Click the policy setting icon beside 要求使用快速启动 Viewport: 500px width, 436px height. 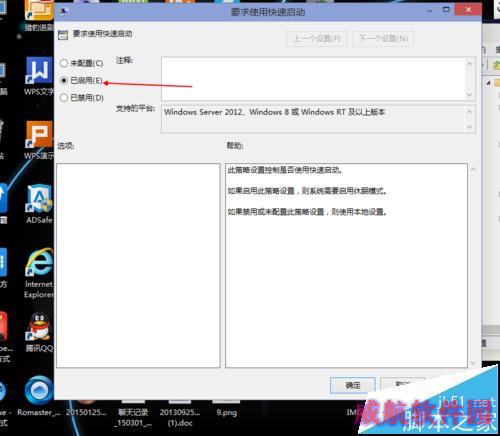(x=63, y=35)
